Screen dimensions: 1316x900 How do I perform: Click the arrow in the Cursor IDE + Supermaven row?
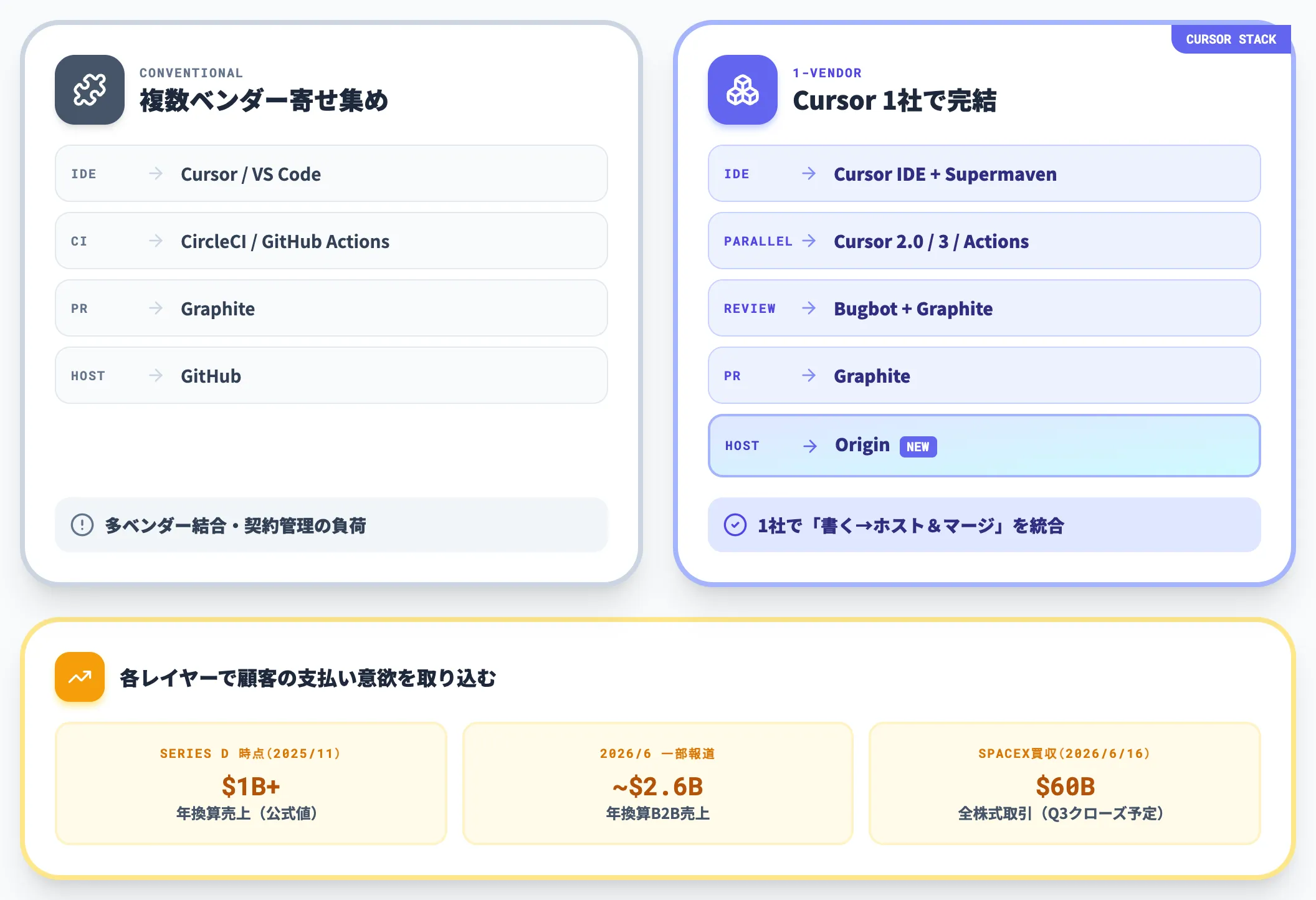809,173
